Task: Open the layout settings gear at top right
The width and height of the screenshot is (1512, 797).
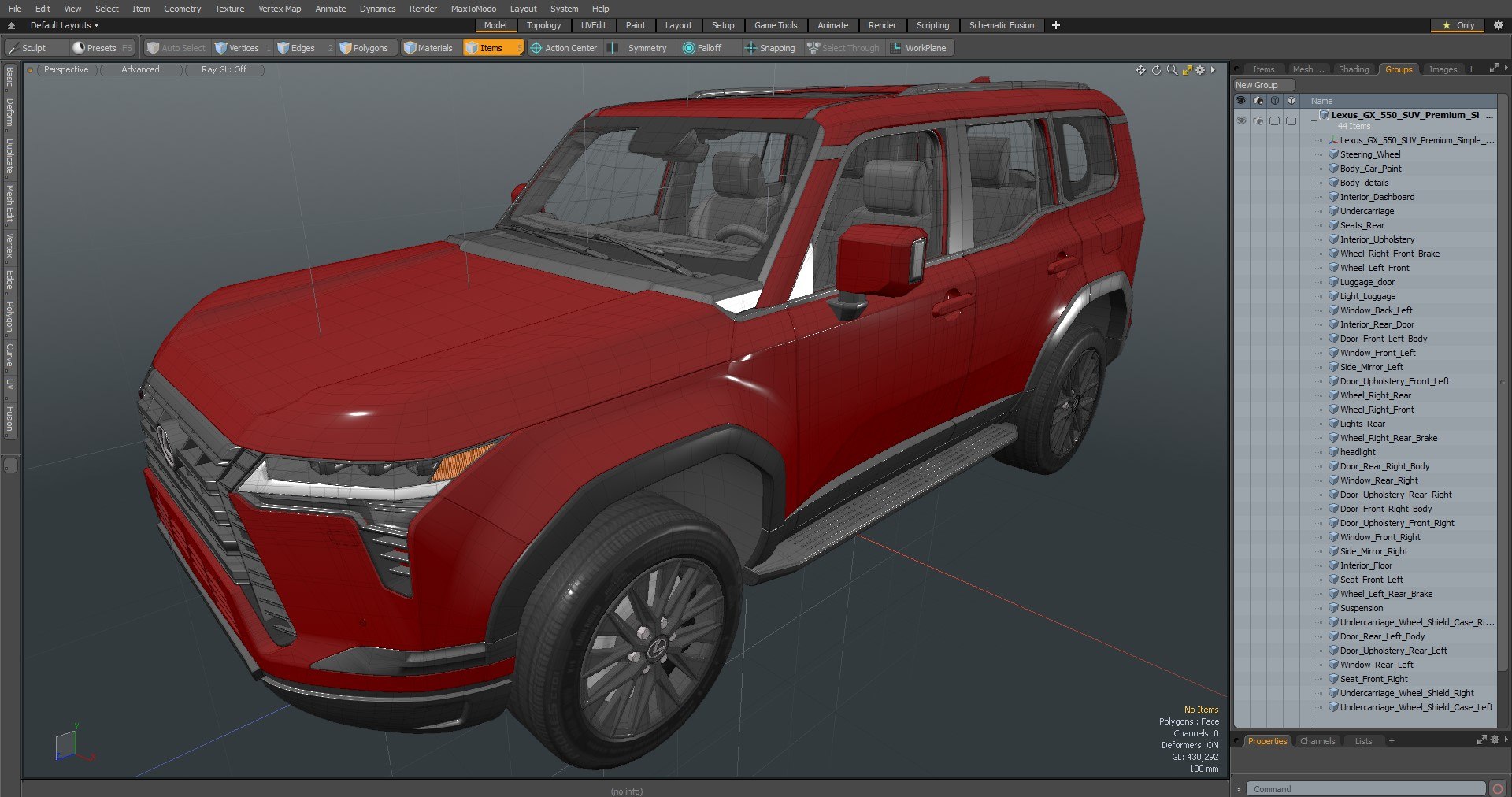Action: (x=1498, y=25)
